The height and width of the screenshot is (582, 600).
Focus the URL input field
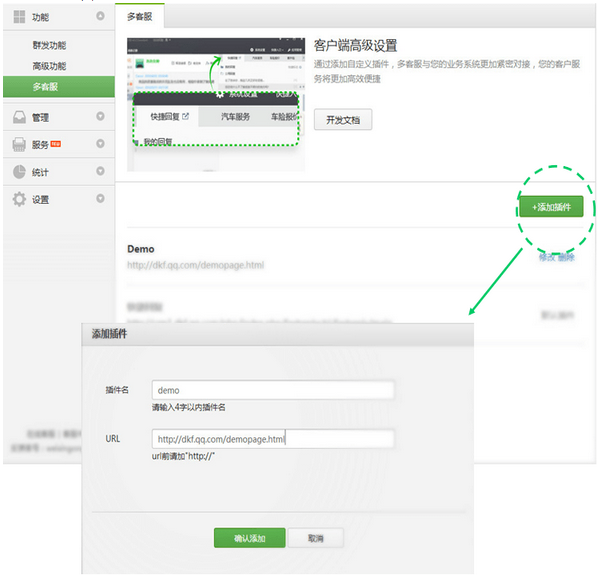tap(273, 439)
